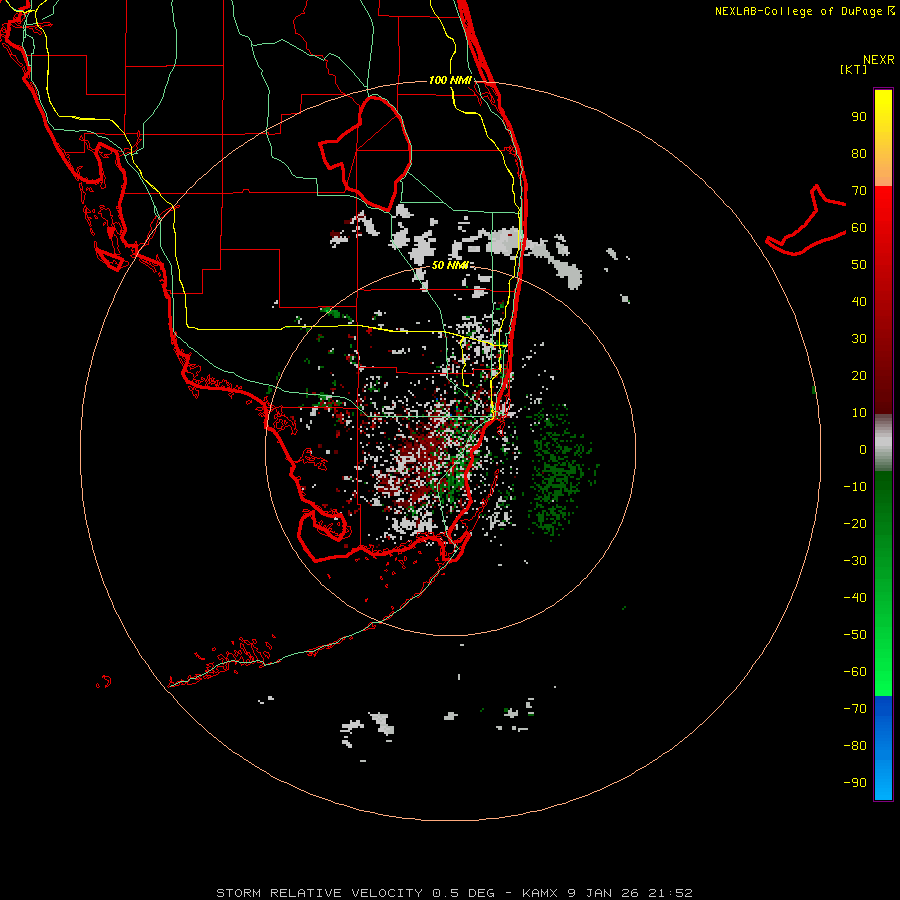Click the -70 value on the velocity scale
This screenshot has height=900, width=900.
point(855,709)
